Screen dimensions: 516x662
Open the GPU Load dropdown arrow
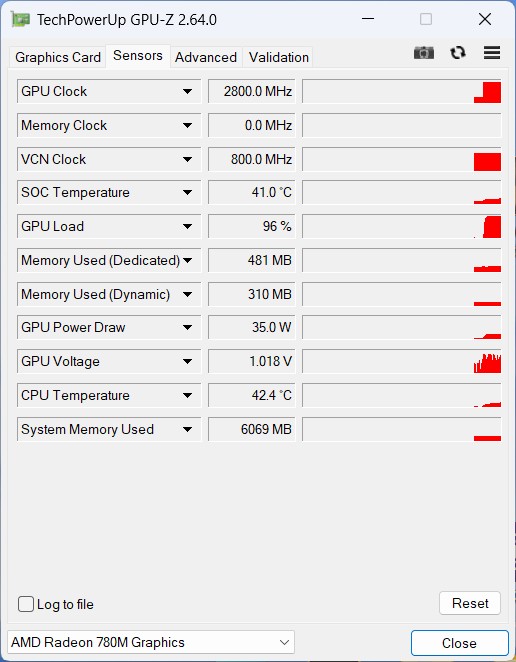pyautogui.click(x=187, y=226)
